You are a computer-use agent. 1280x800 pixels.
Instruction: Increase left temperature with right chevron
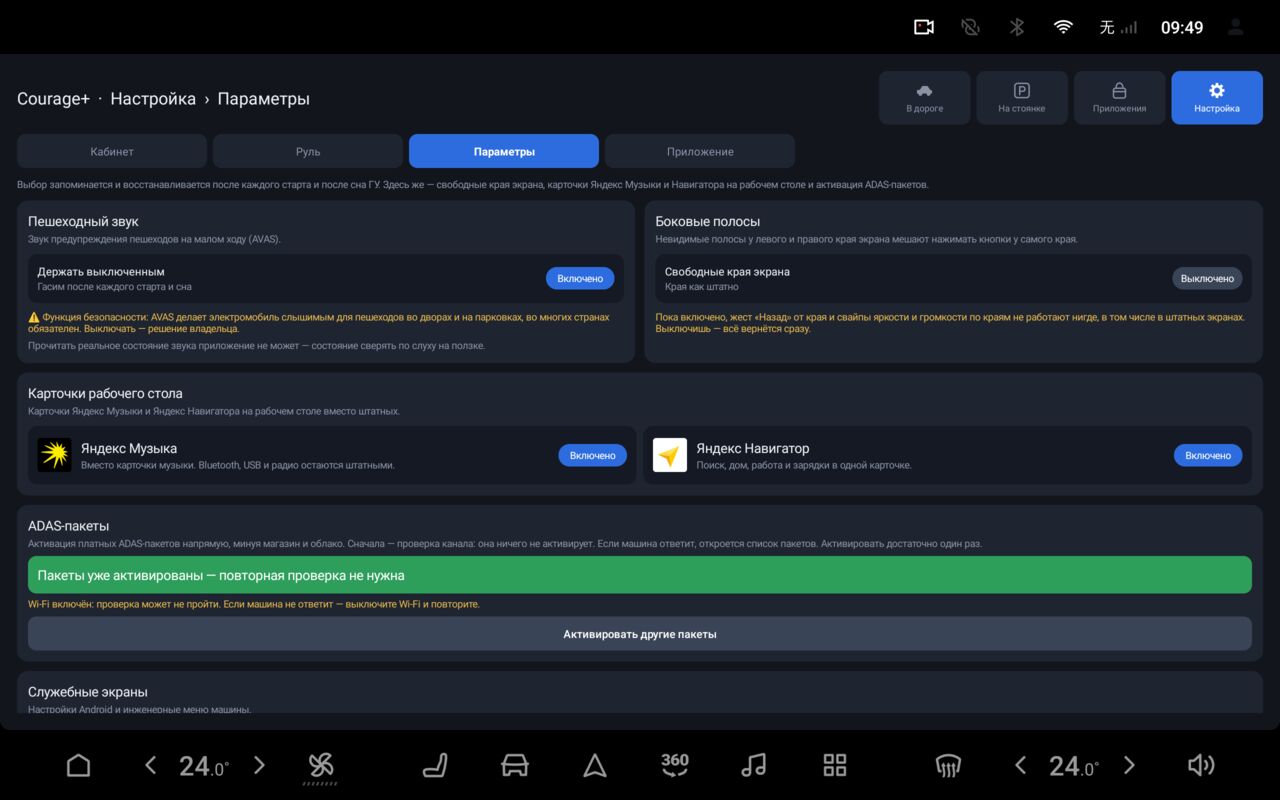point(259,766)
